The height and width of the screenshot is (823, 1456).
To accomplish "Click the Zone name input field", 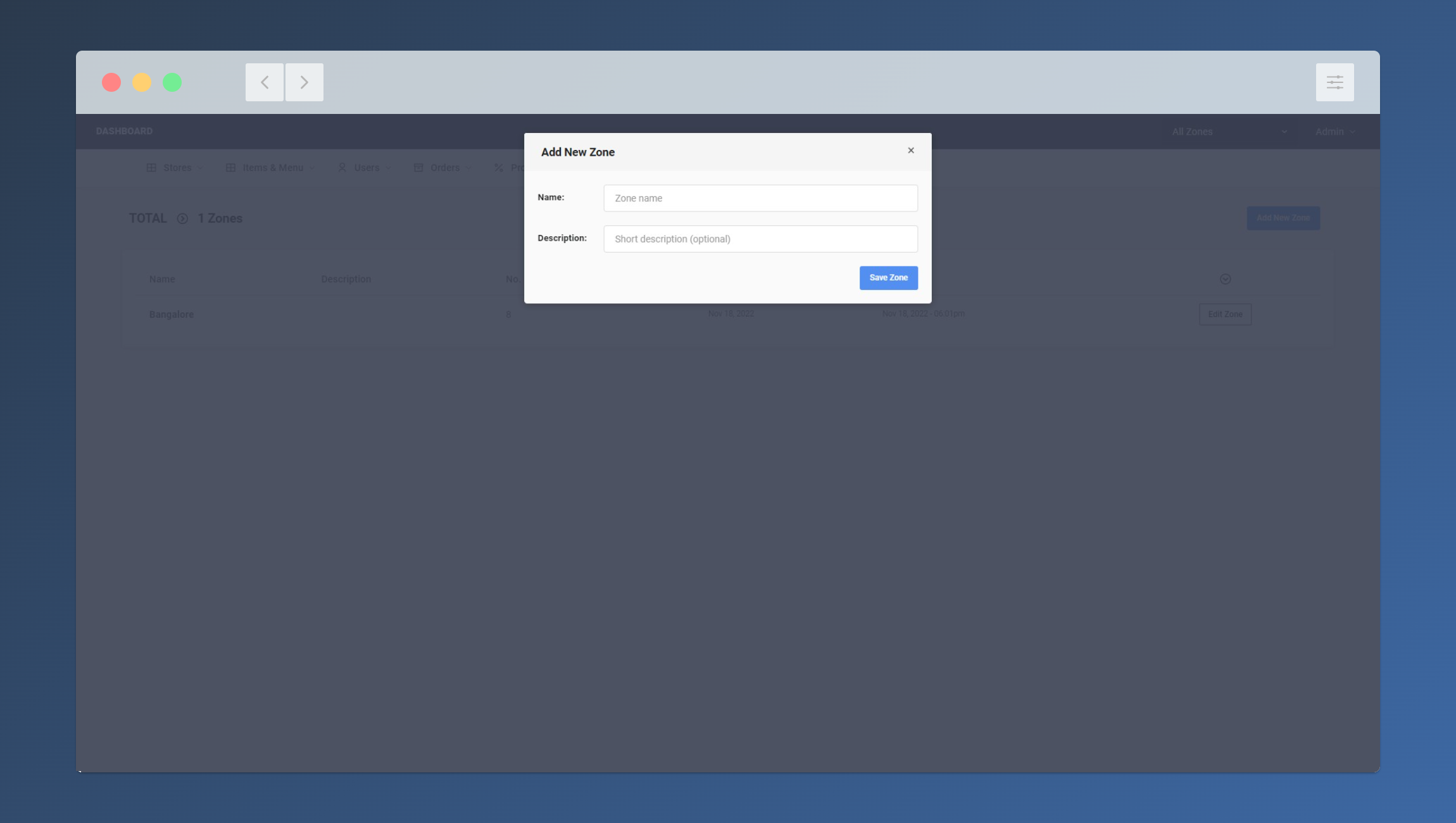I will [x=760, y=198].
